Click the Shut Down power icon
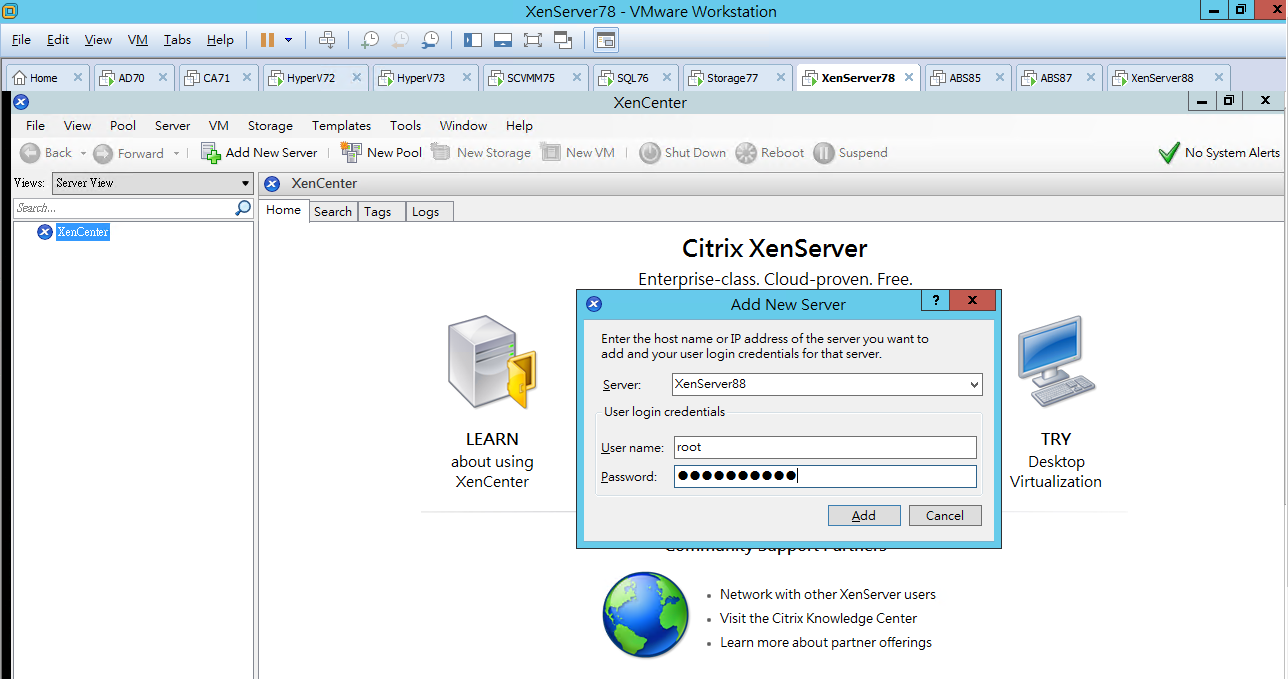This screenshot has height=679, width=1288. [x=649, y=153]
